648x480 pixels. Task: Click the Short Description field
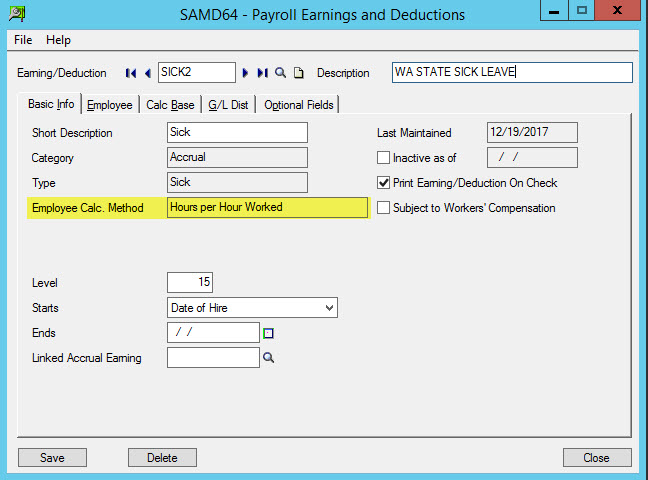[x=237, y=132]
